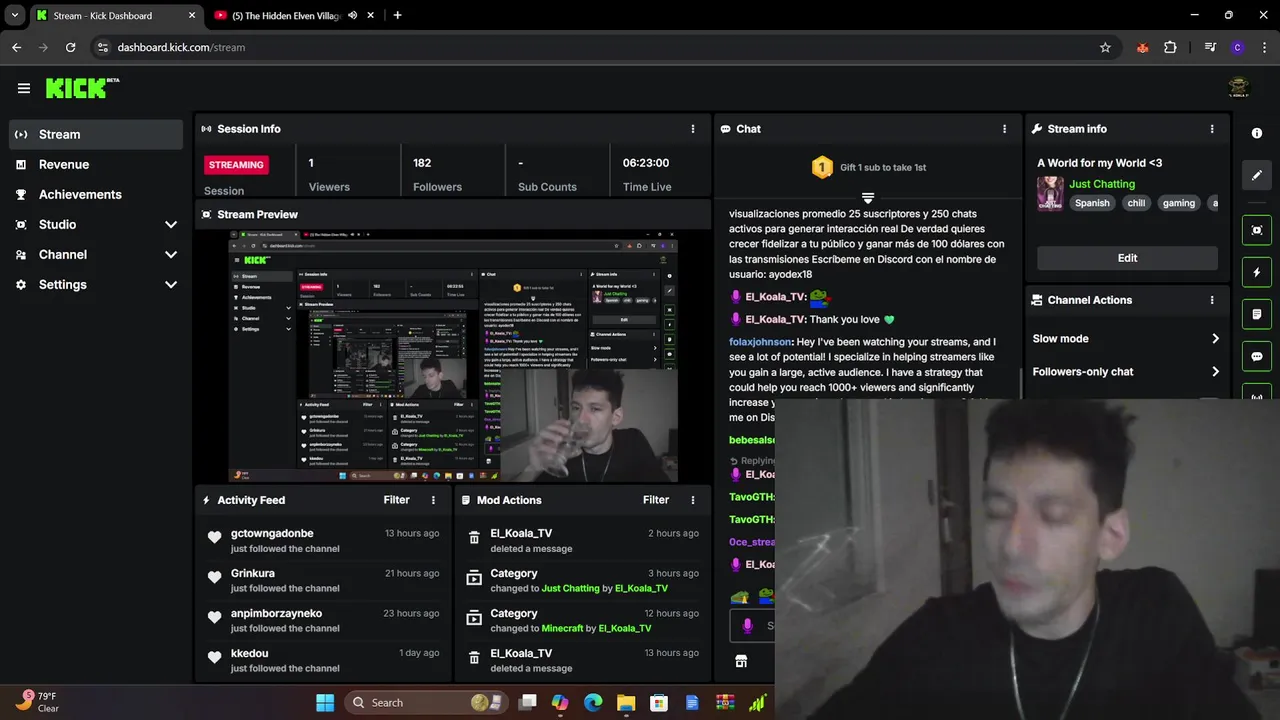The image size is (1280, 720).
Task: Go back to previous page
Action: pos(17,47)
